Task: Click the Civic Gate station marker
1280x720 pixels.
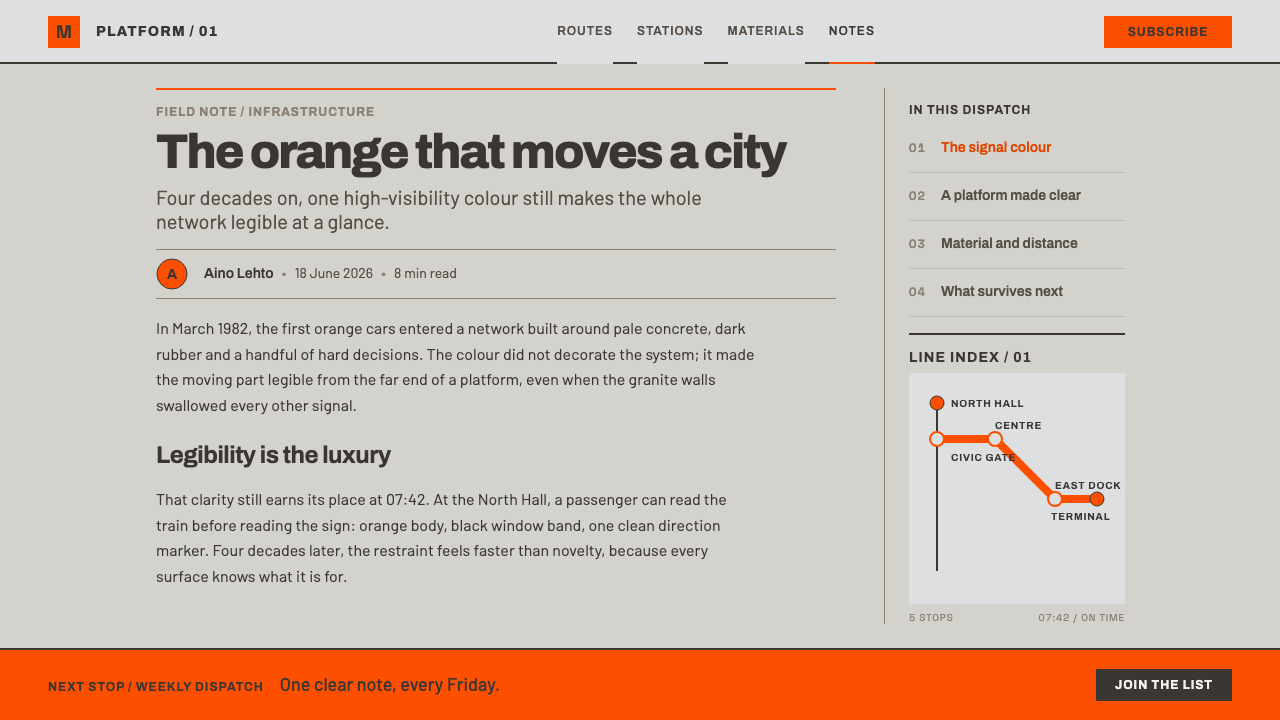Action: point(937,439)
